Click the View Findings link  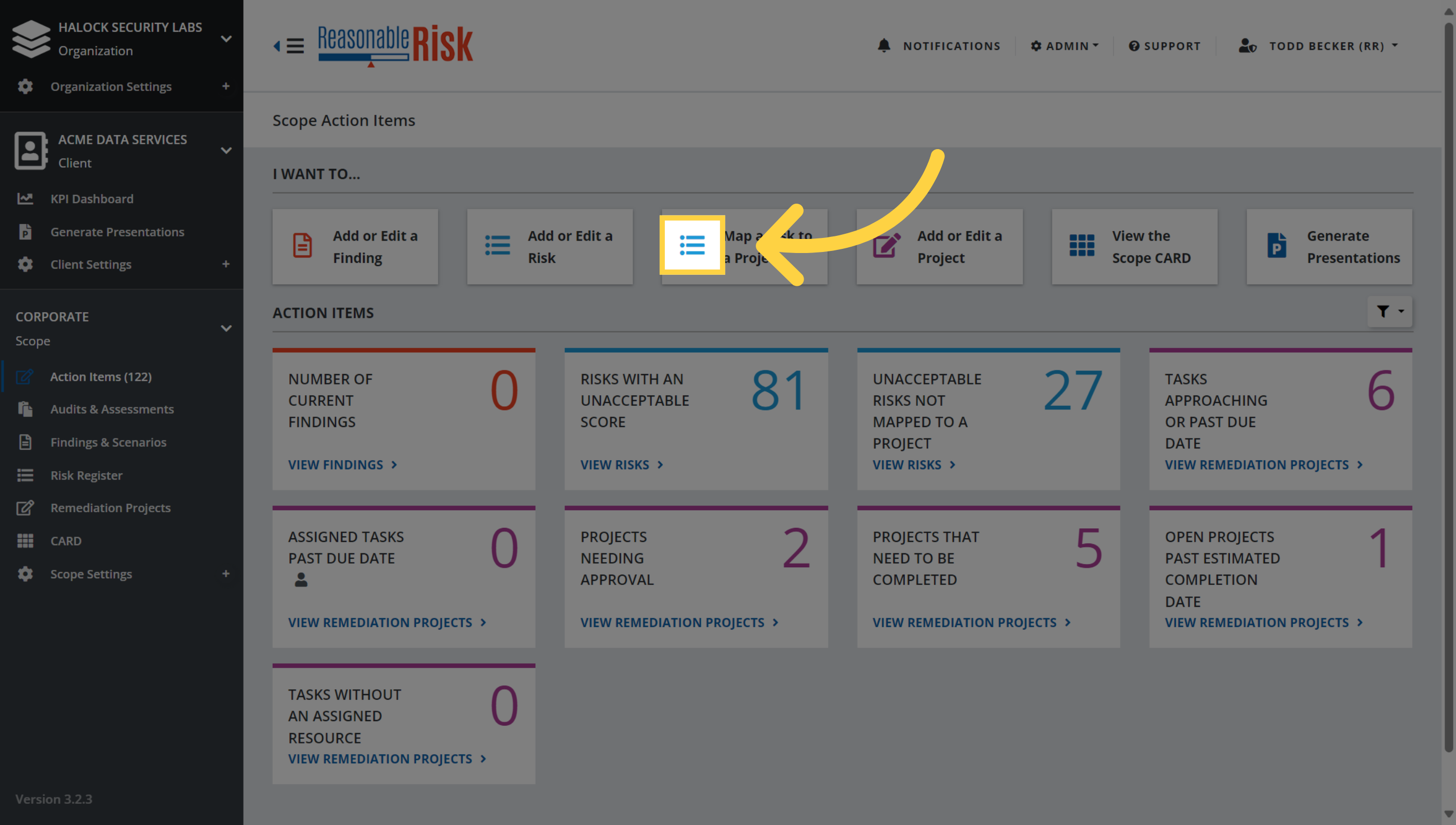(x=343, y=465)
